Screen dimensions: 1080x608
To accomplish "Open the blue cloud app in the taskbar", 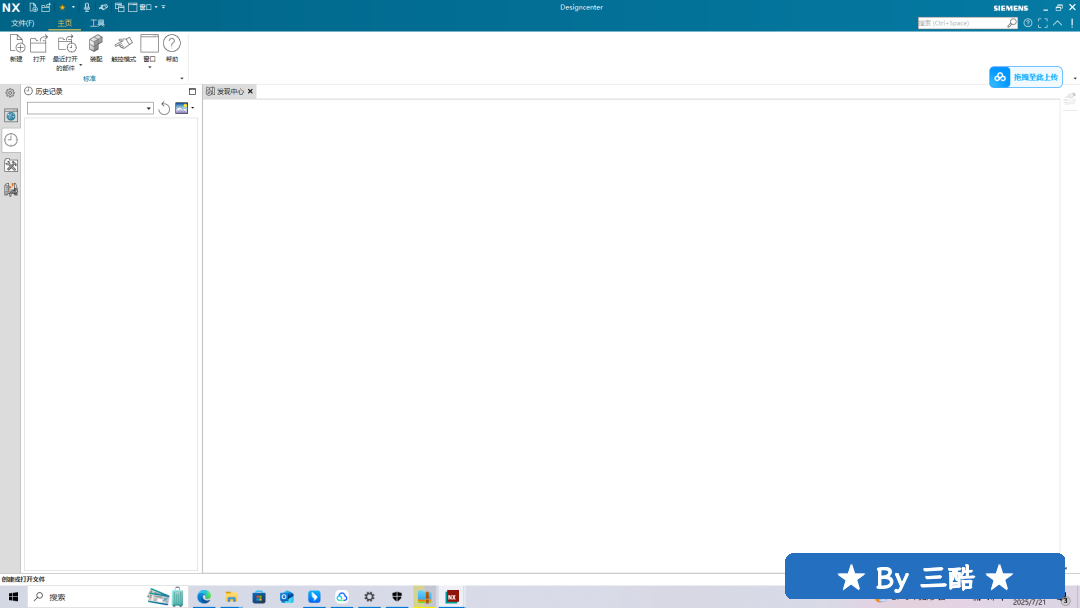I will point(342,597).
